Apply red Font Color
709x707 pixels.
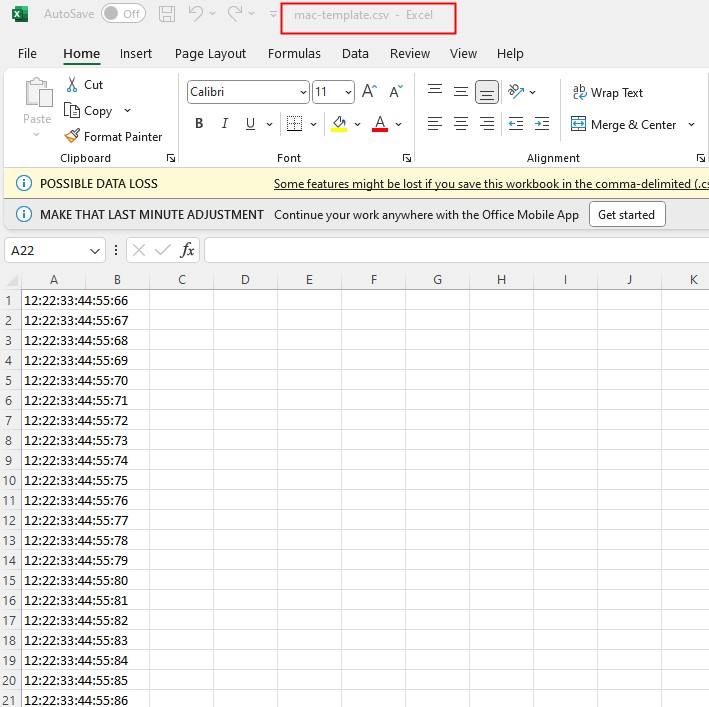[x=380, y=123]
